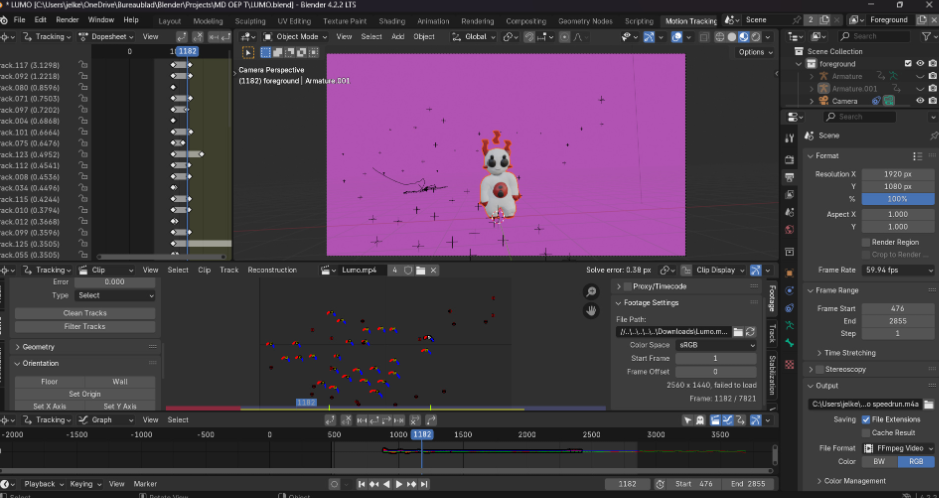This screenshot has width=939, height=498.
Task: Click use preview range clock icon
Action: 660,484
